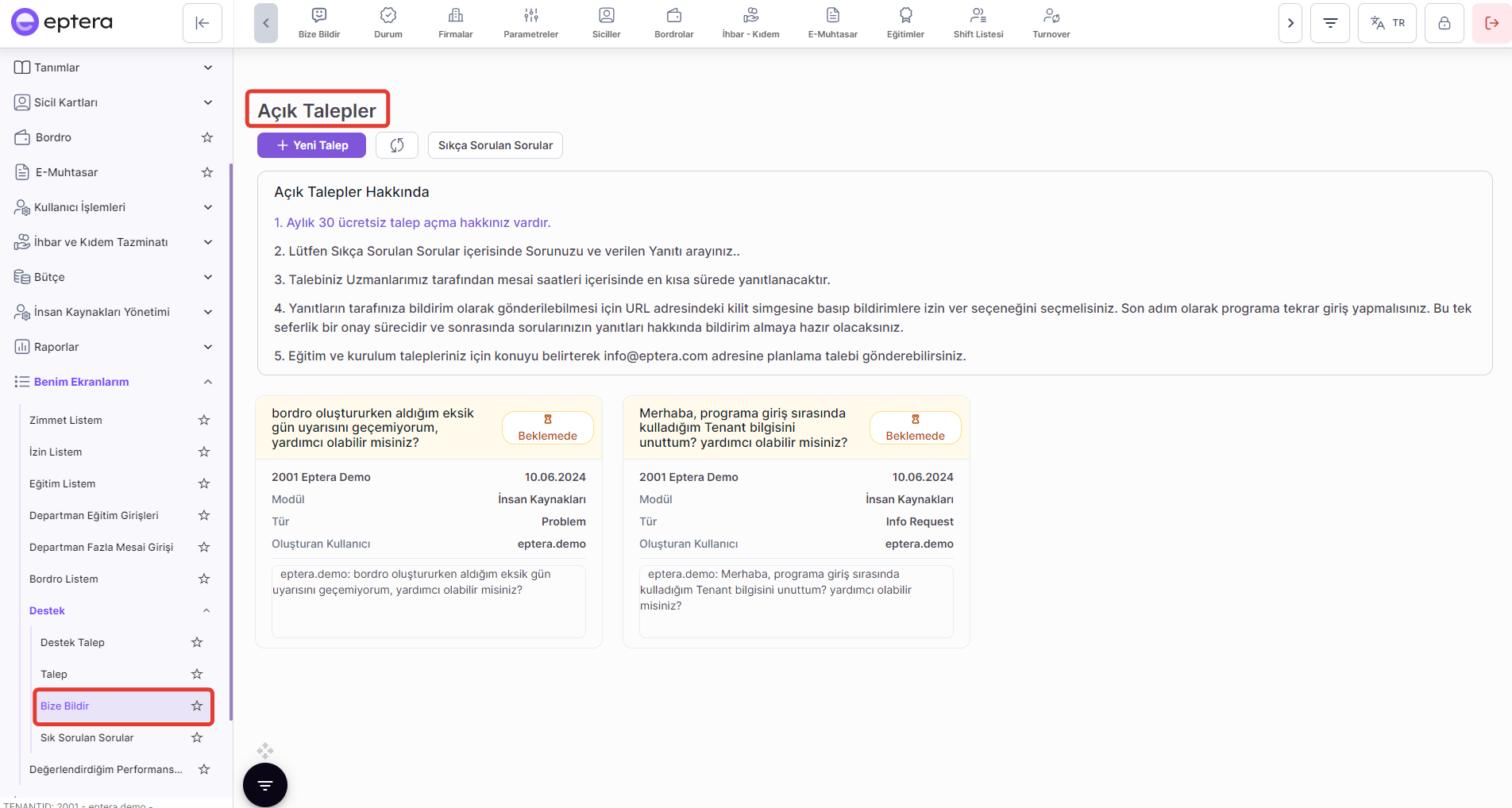Screen dimensions: 1512x808
Task: Open the Eğitimler toolbar shortcut
Action: tap(905, 22)
